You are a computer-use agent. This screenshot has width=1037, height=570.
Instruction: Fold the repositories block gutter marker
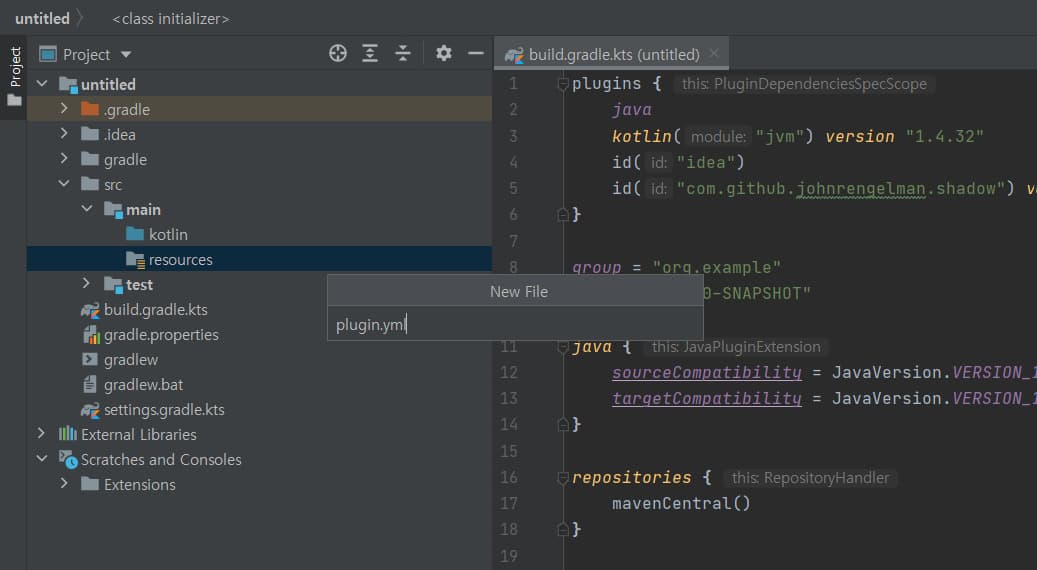[x=562, y=478]
